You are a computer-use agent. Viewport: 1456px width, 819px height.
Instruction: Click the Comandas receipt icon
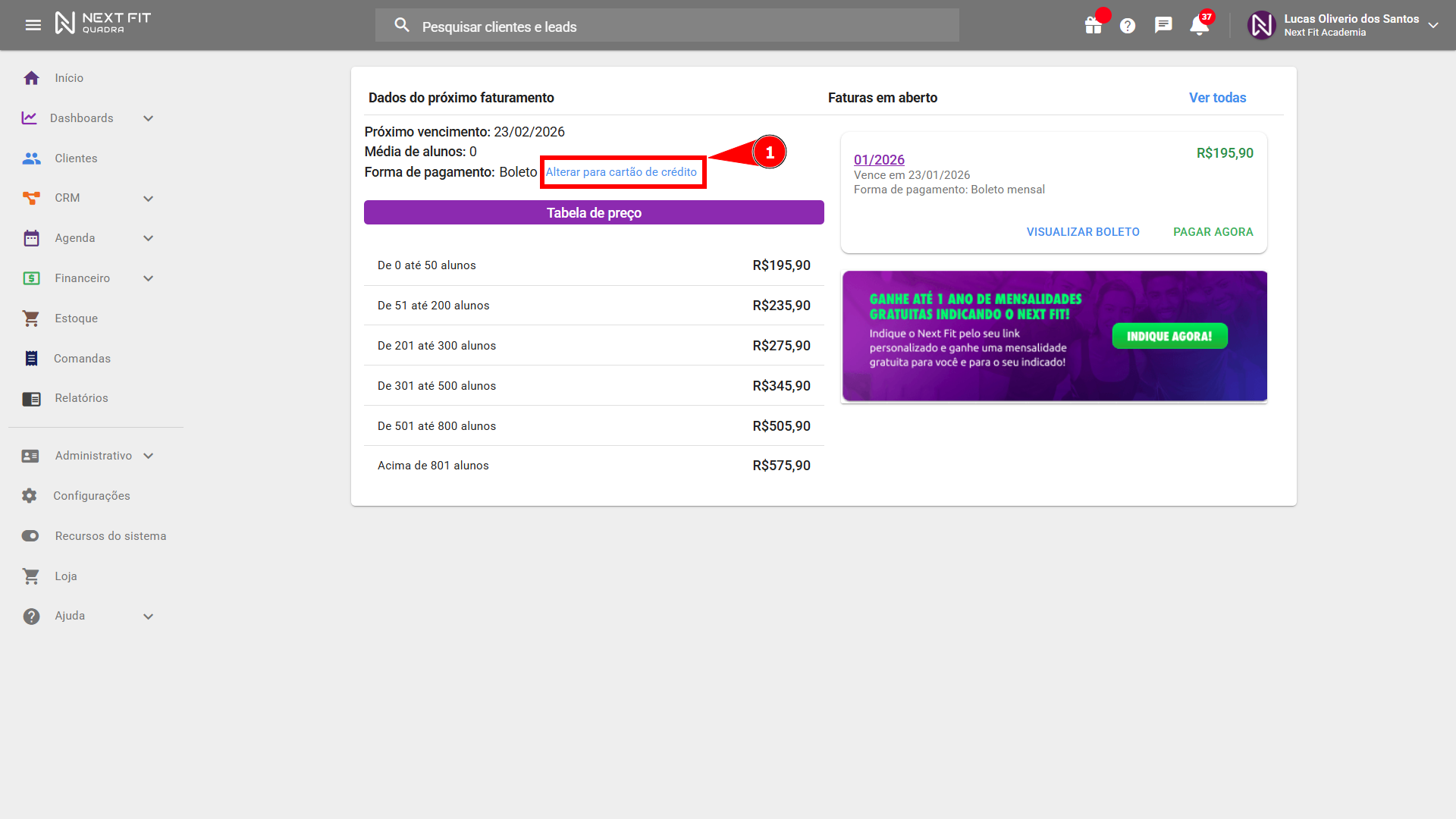(31, 359)
